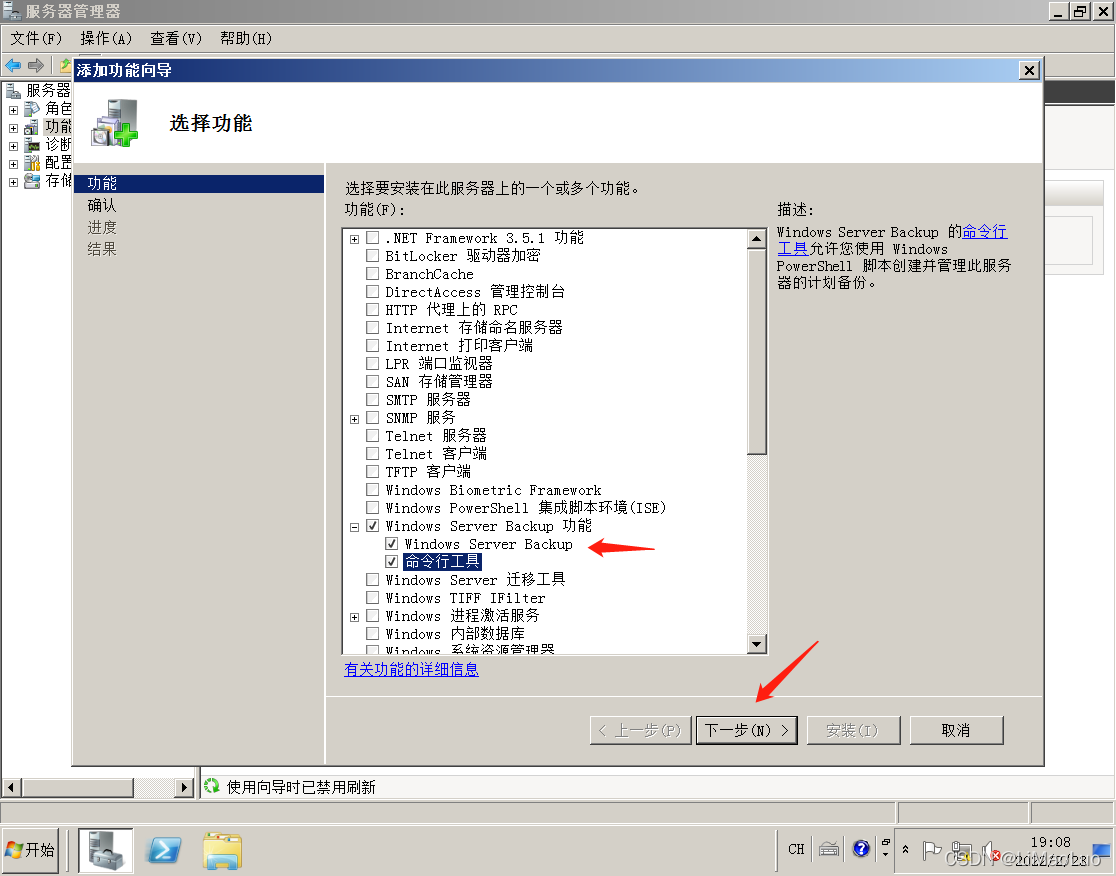Image resolution: width=1116 pixels, height=876 pixels.
Task: Open the 操作(A) menu
Action: 106,38
